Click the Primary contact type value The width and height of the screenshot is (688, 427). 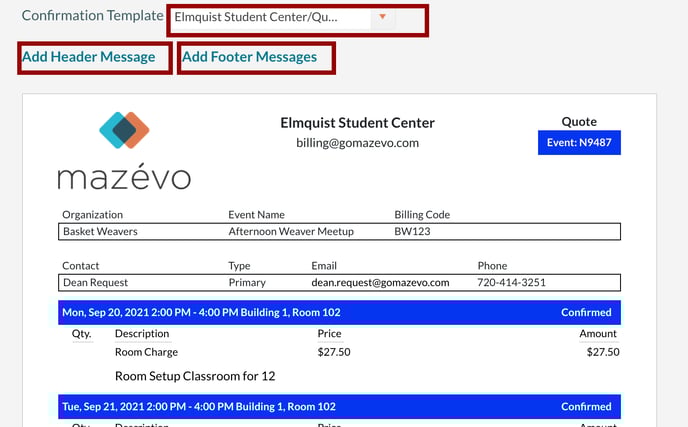click(x=247, y=283)
